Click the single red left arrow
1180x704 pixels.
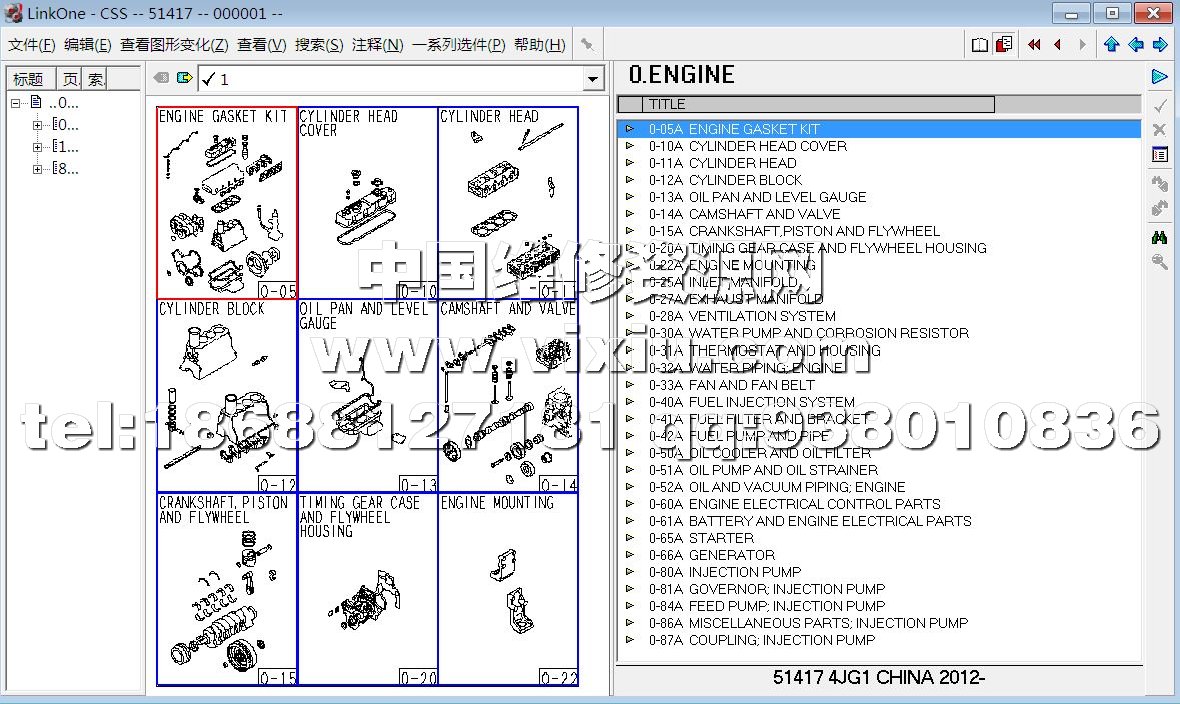pyautogui.click(x=1057, y=45)
